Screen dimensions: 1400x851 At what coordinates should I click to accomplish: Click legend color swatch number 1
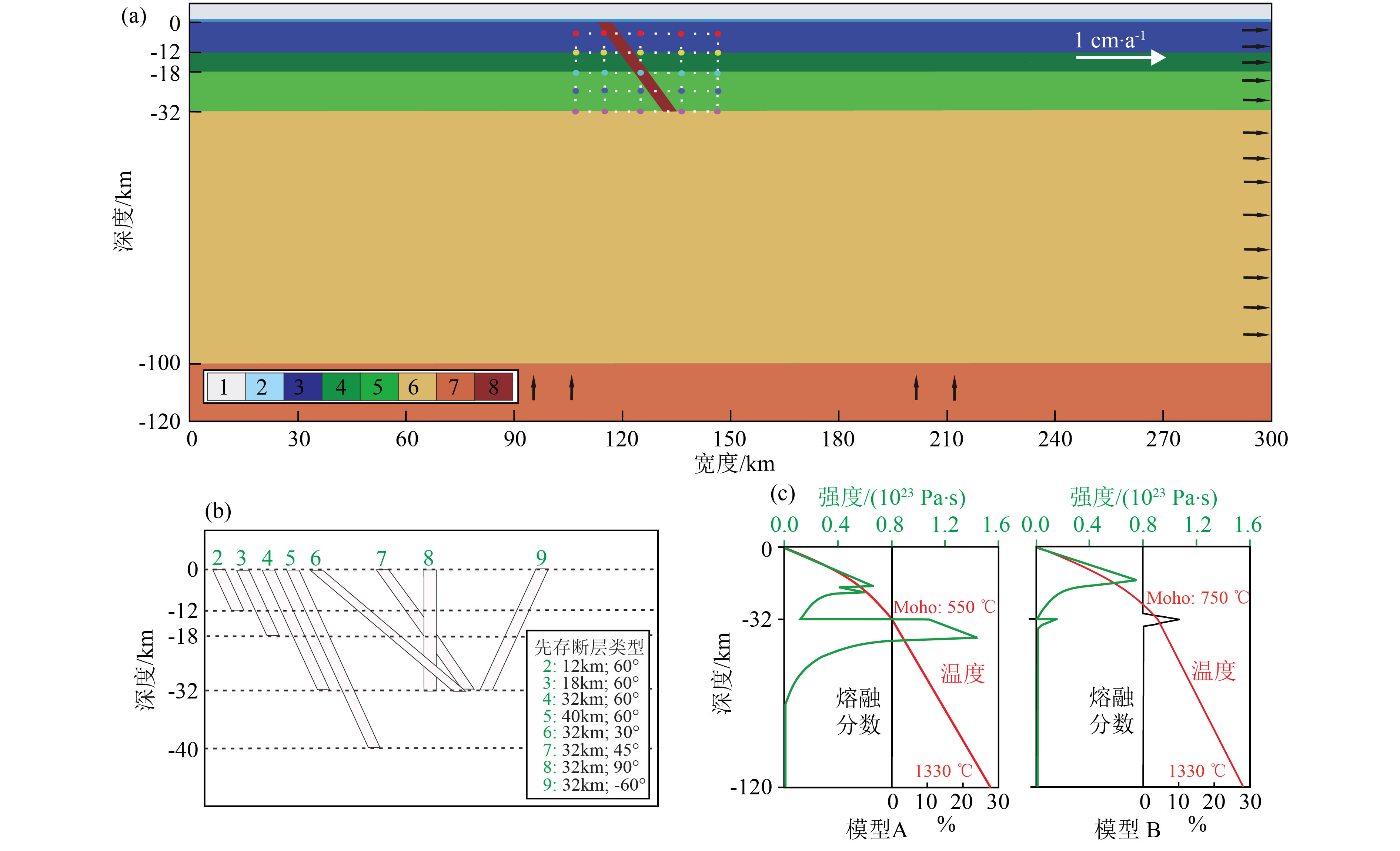click(x=226, y=387)
